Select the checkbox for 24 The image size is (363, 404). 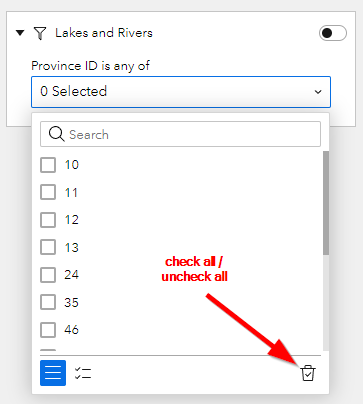click(48, 275)
